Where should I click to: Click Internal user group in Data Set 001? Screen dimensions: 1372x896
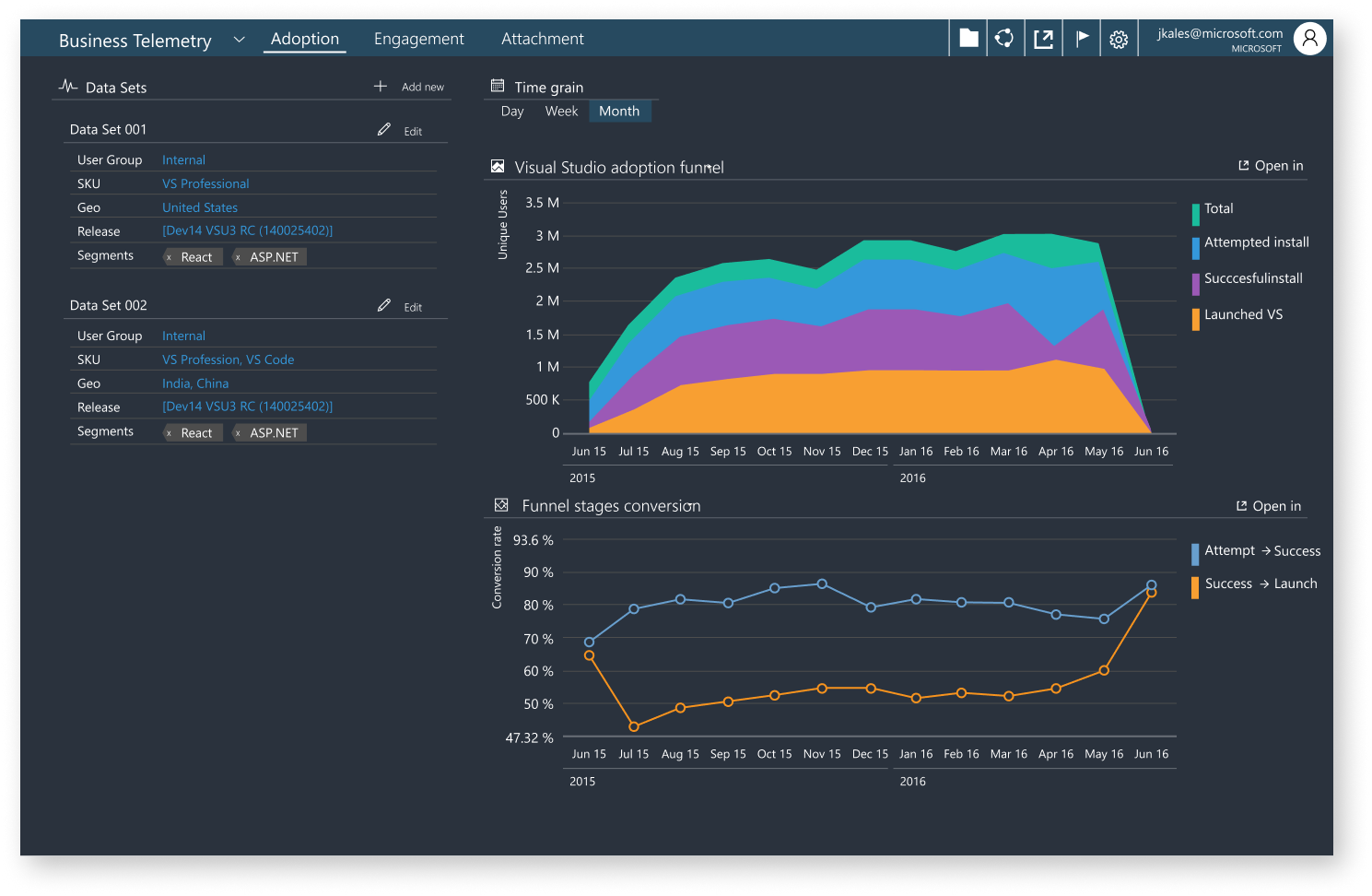(x=184, y=160)
